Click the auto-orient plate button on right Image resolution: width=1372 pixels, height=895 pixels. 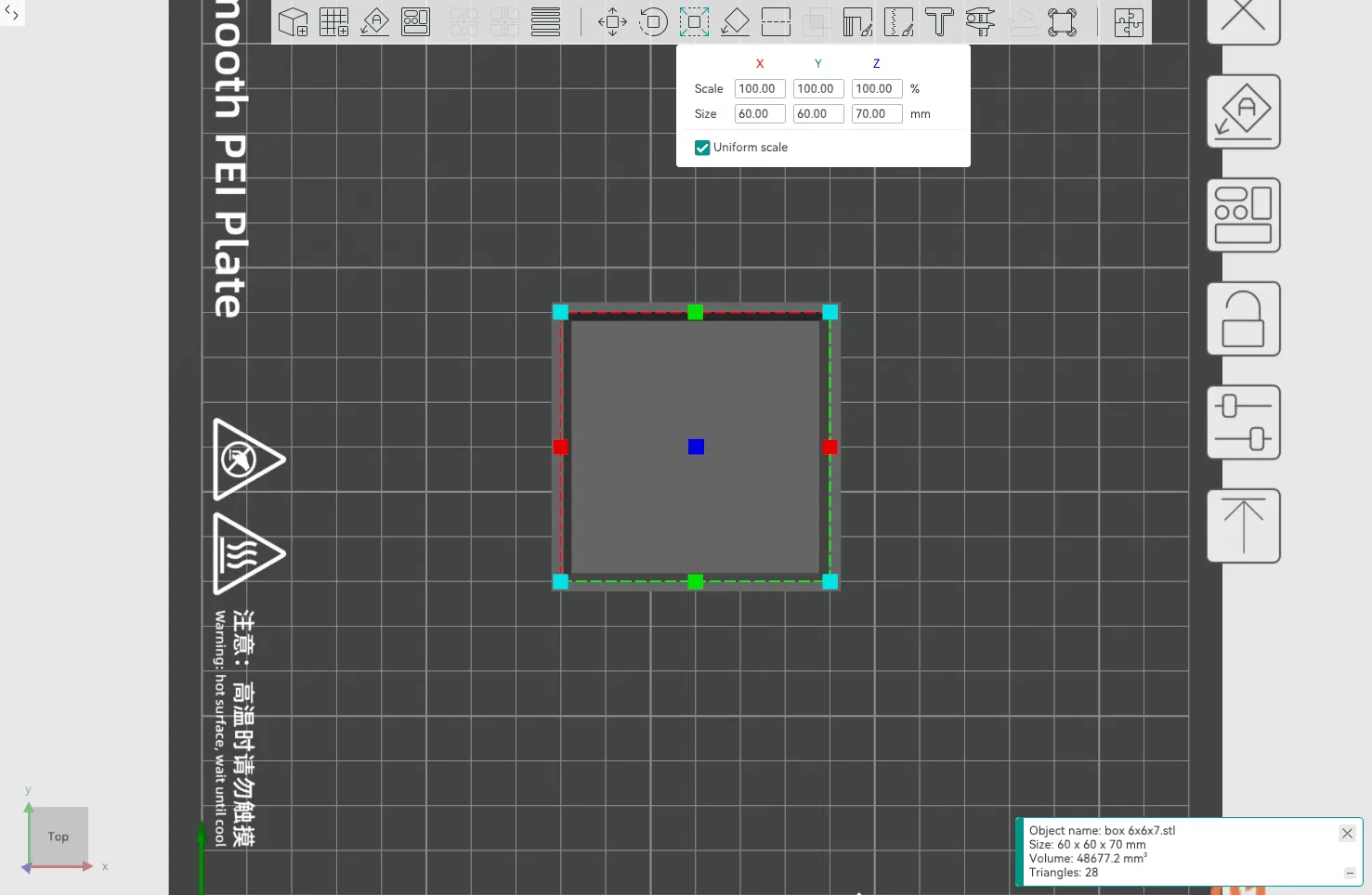click(1244, 111)
